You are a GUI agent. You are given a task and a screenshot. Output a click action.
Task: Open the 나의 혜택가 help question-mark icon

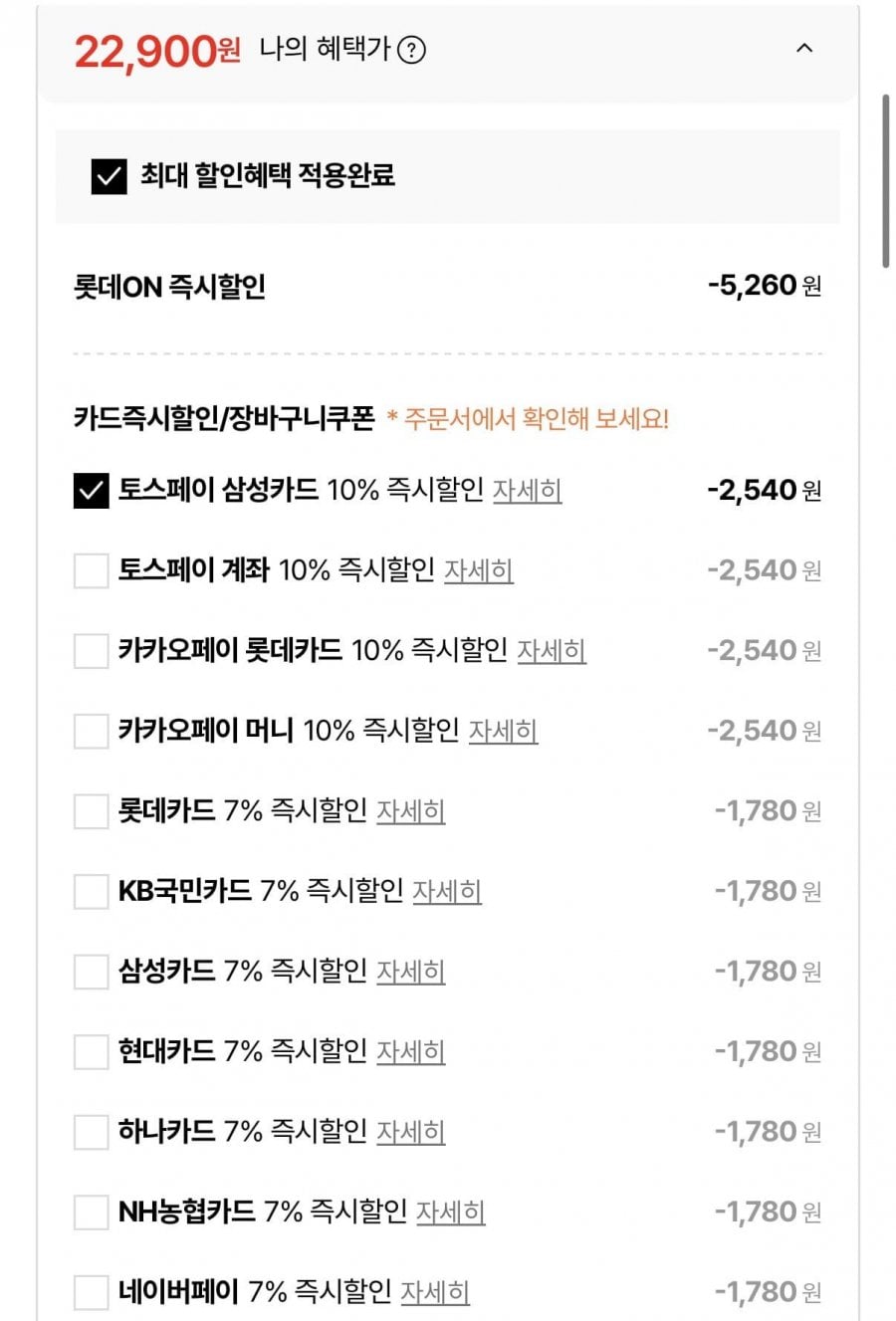[x=411, y=50]
